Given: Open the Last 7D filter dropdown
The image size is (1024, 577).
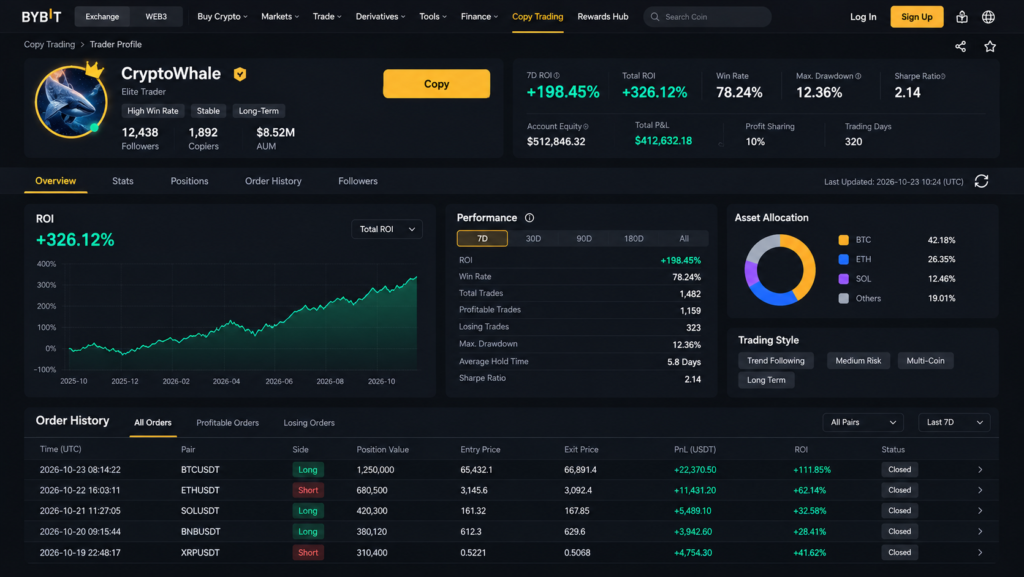Looking at the screenshot, I should click(954, 422).
